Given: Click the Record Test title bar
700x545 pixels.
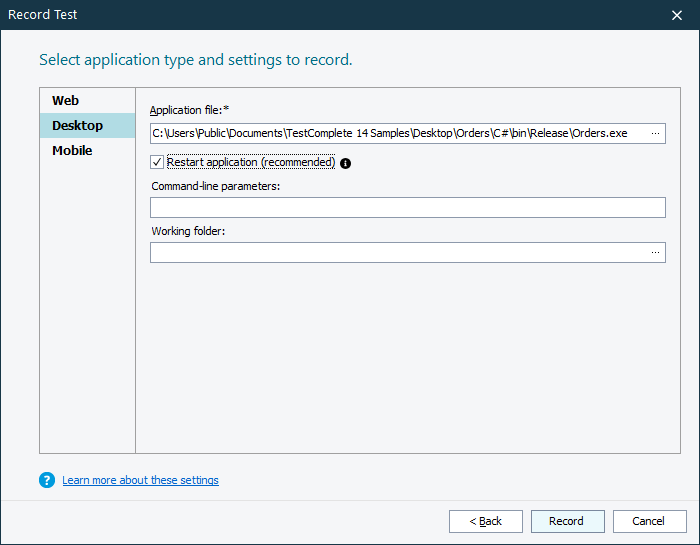Looking at the screenshot, I should coord(300,15).
